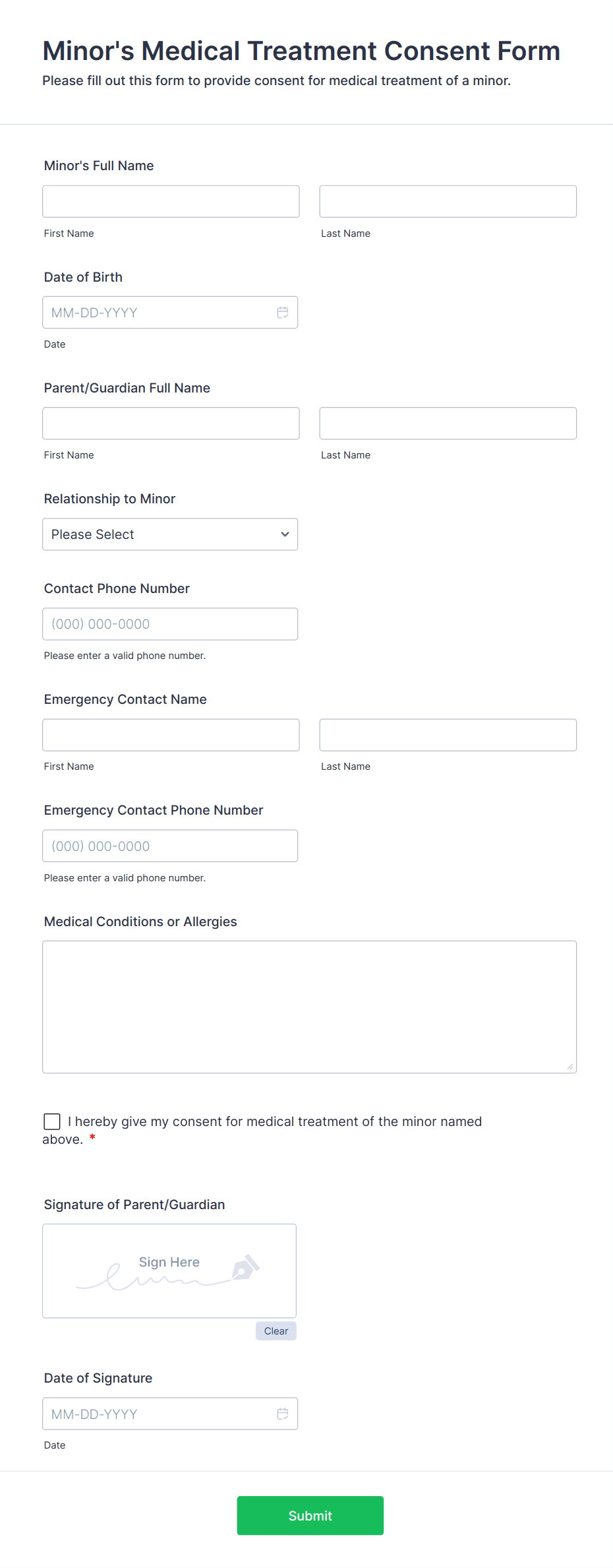Click the Date of Birth date field
This screenshot has width=613, height=1568.
click(158, 312)
